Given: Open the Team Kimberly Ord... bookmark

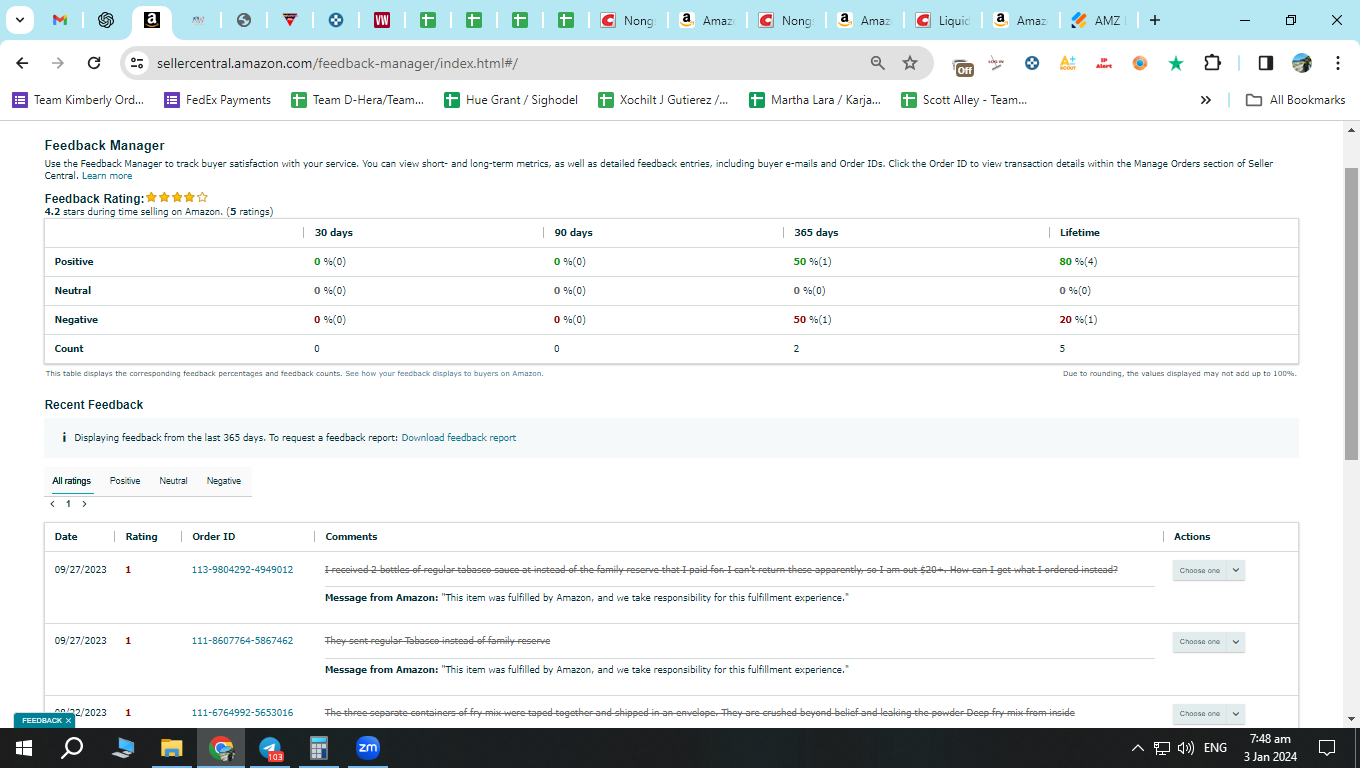Looking at the screenshot, I should [x=78, y=100].
